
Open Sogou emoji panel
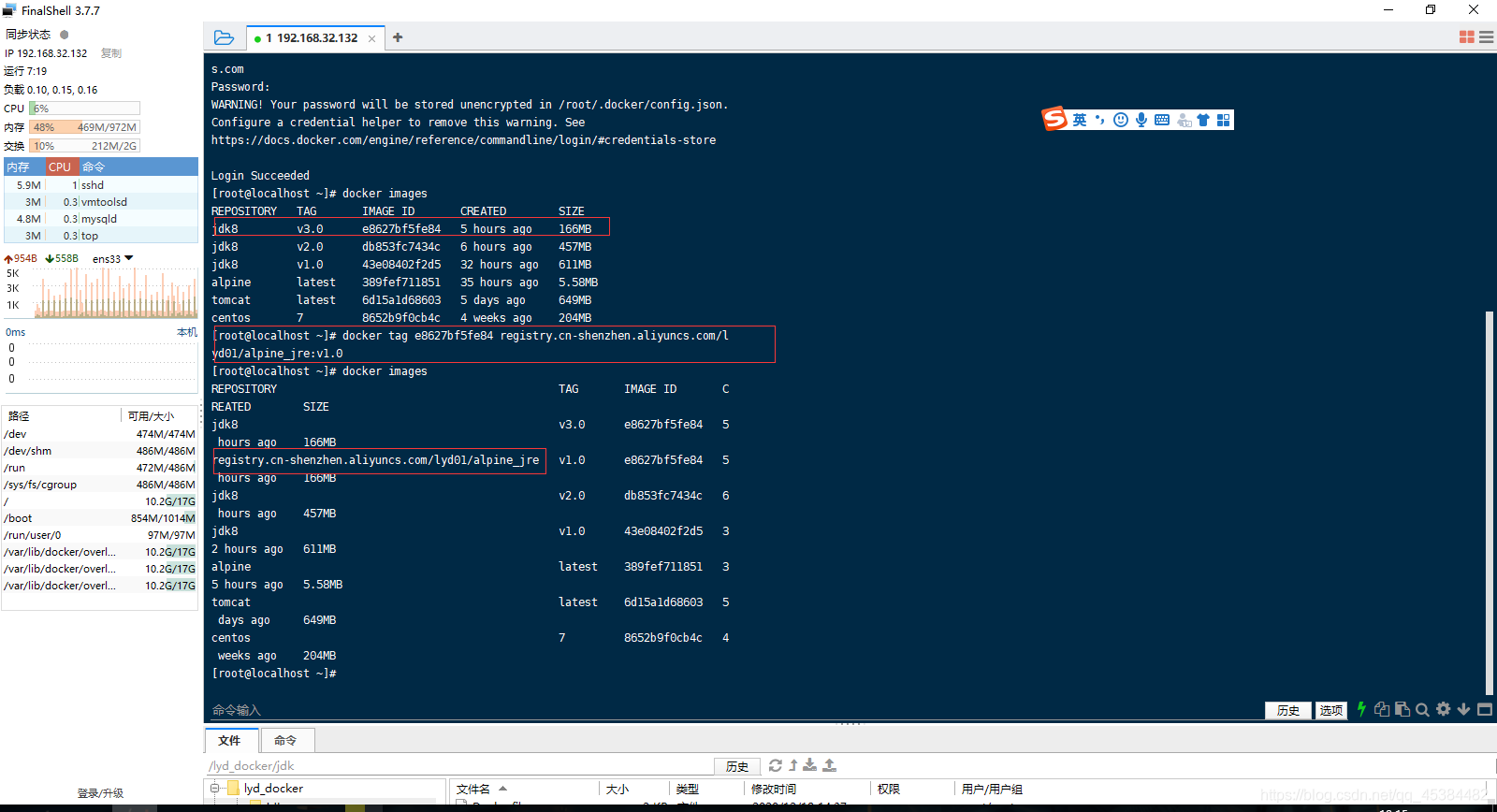1121,120
